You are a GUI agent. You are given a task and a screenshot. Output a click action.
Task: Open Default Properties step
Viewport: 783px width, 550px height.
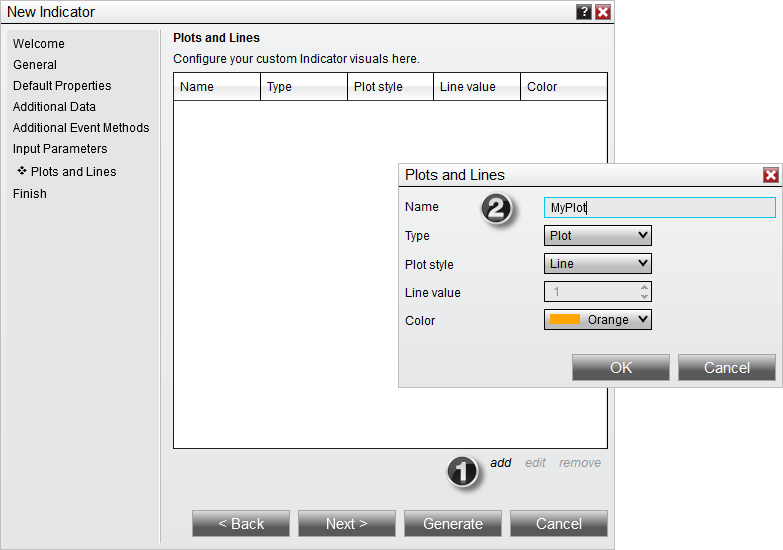tap(62, 86)
